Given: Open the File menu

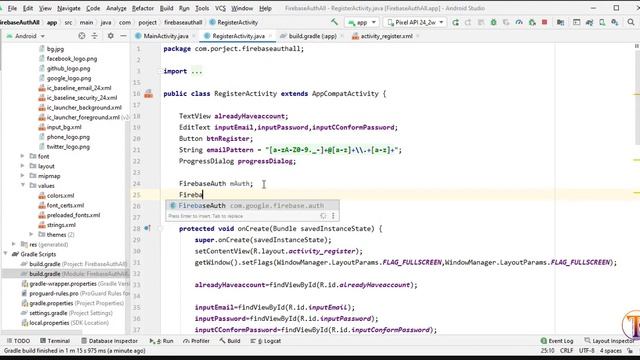Looking at the screenshot, I should [12, 8].
